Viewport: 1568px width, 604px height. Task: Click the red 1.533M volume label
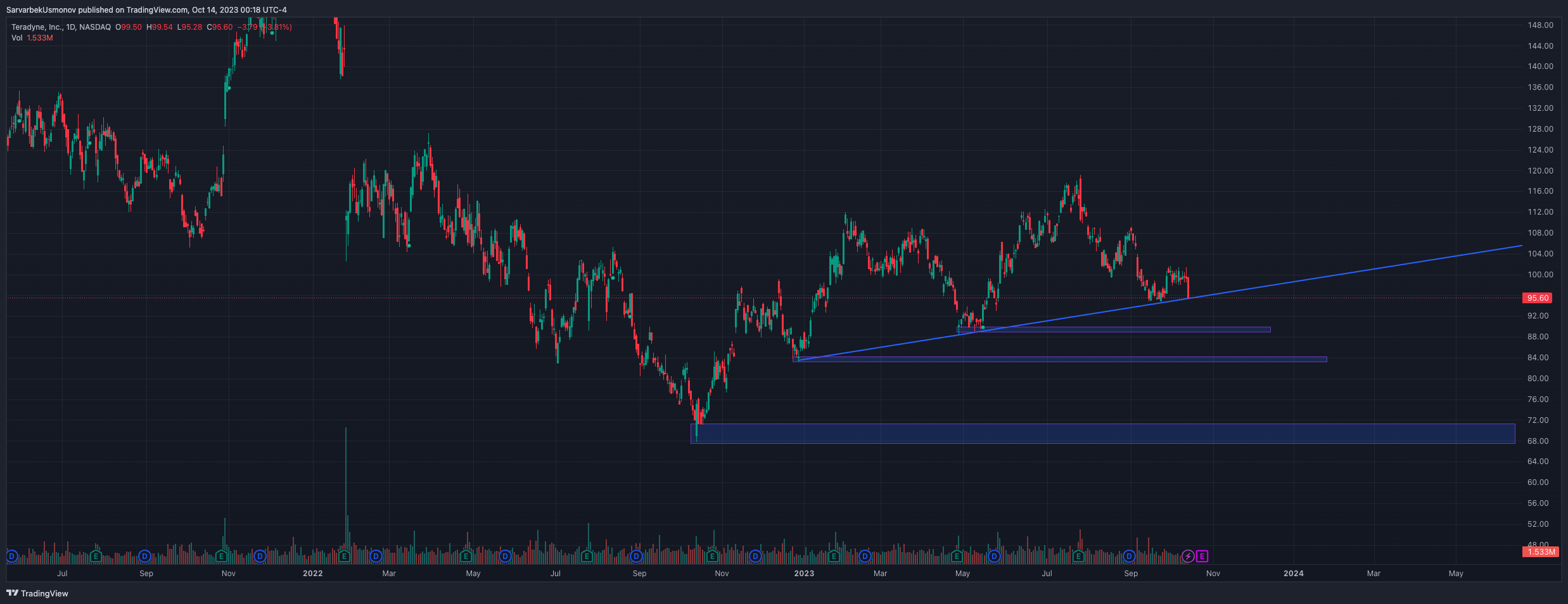(1540, 552)
